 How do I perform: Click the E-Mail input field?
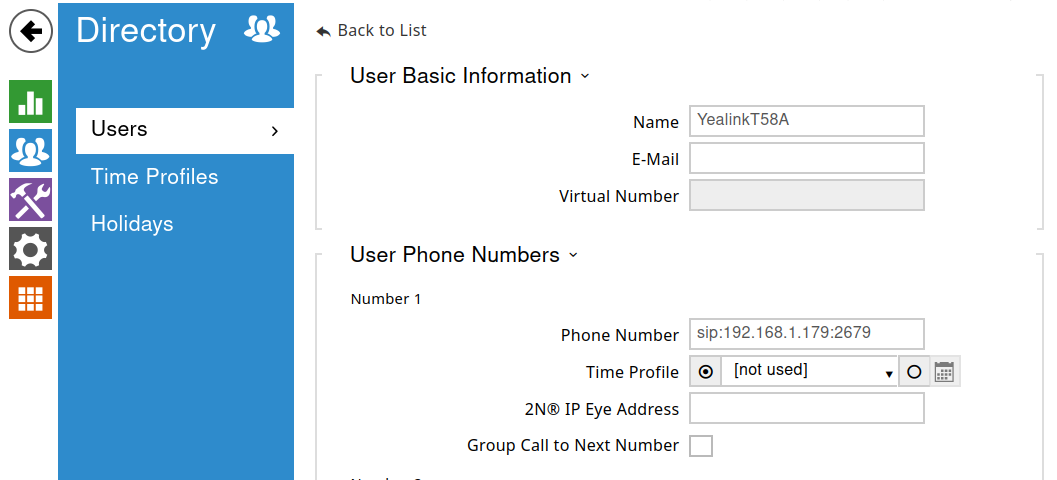[806, 159]
